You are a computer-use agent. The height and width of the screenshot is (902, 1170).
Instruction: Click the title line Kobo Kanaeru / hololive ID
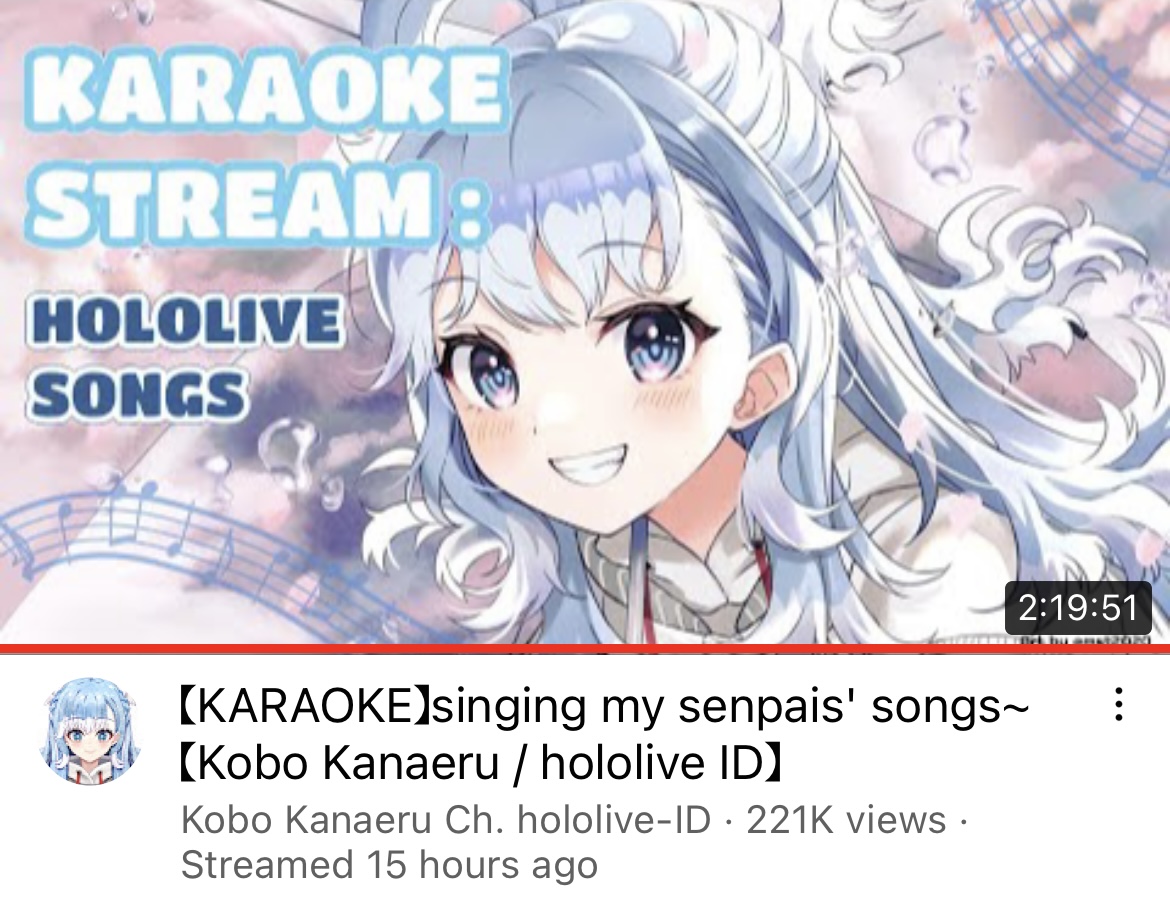coord(481,762)
